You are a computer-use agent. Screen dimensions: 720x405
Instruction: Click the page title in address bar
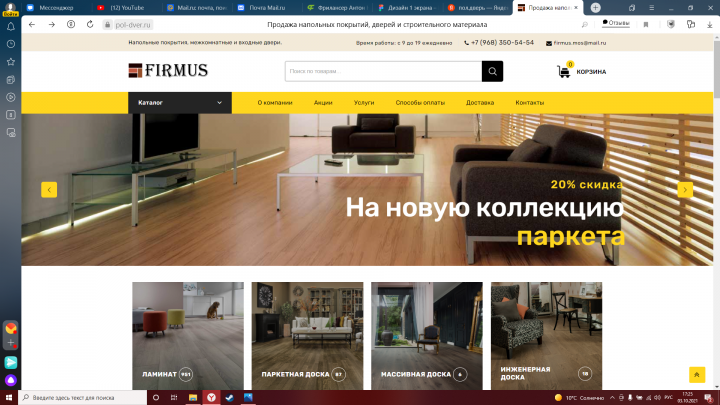click(377, 25)
